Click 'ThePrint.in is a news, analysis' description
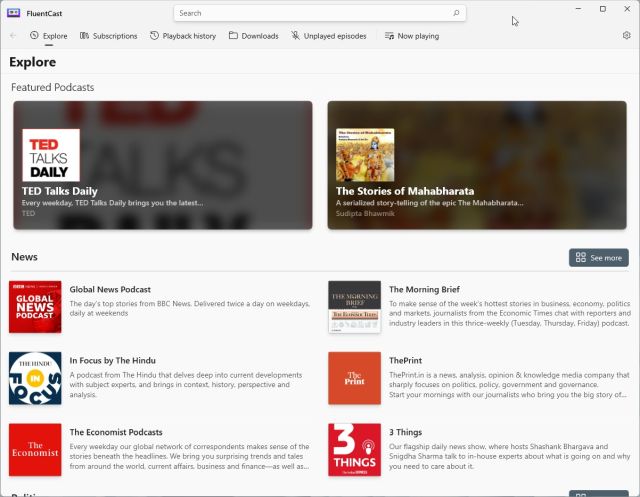This screenshot has width=640, height=497. (x=509, y=385)
